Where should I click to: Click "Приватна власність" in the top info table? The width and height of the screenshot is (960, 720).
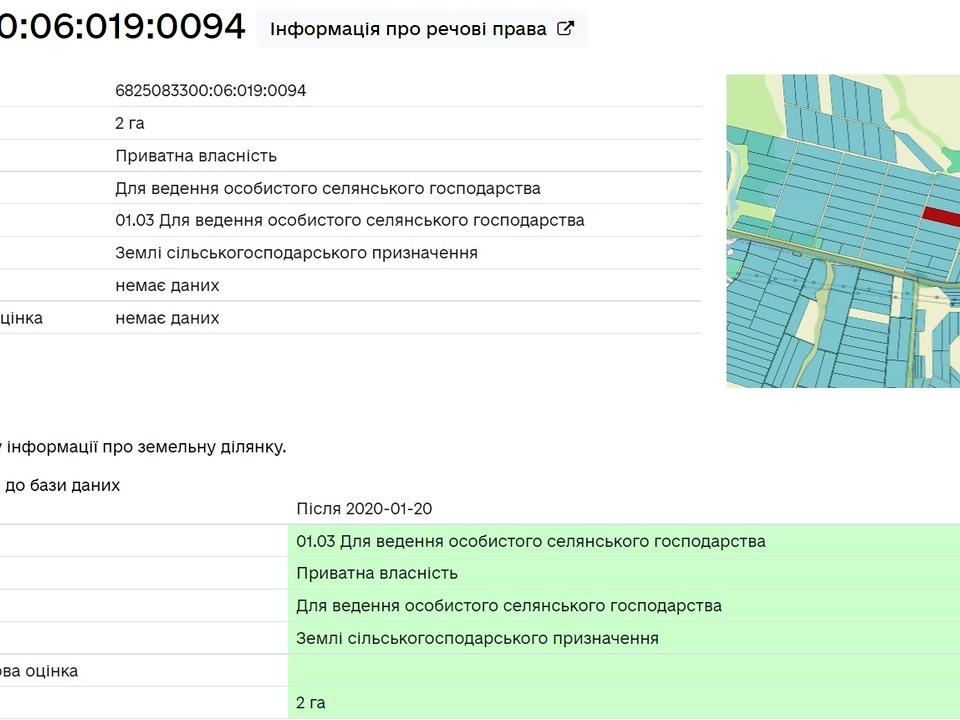coord(196,156)
